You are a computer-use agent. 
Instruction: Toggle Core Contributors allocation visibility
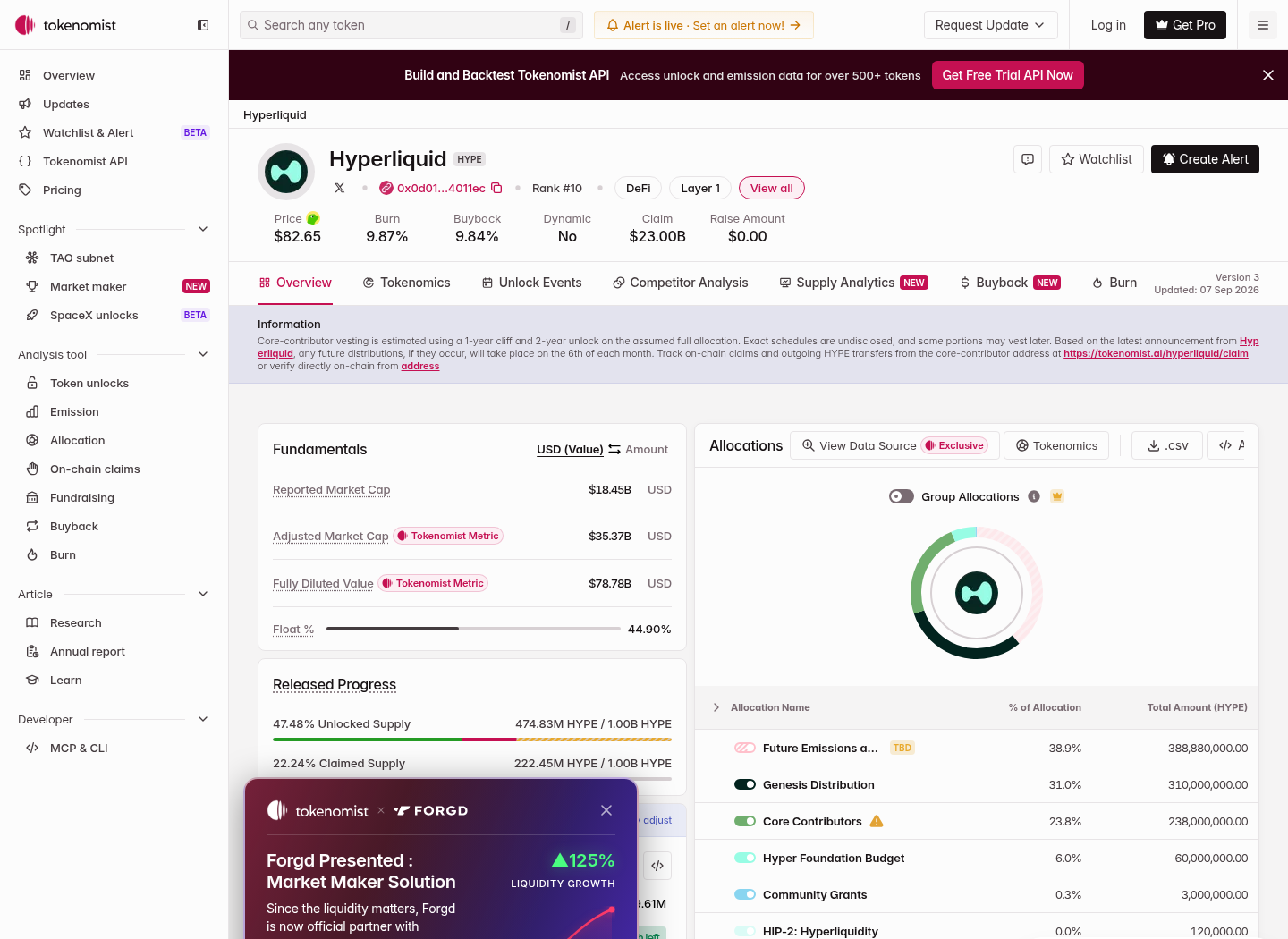(x=745, y=821)
